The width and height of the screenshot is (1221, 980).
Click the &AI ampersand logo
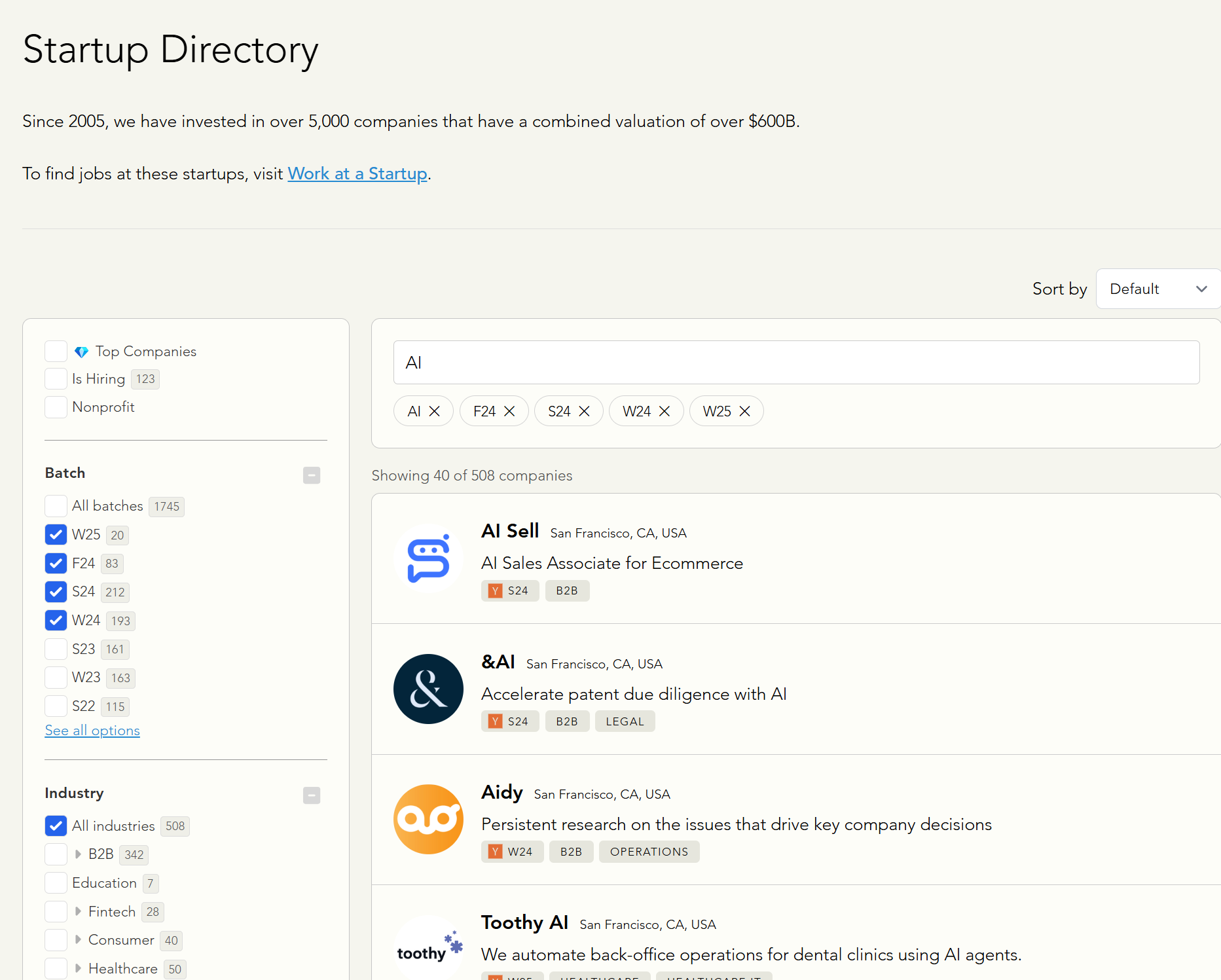coord(428,689)
